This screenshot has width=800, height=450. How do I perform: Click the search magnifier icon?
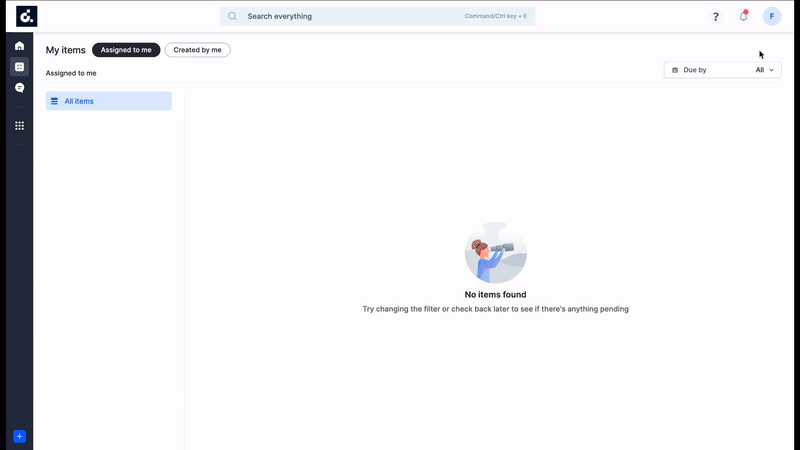[x=232, y=16]
